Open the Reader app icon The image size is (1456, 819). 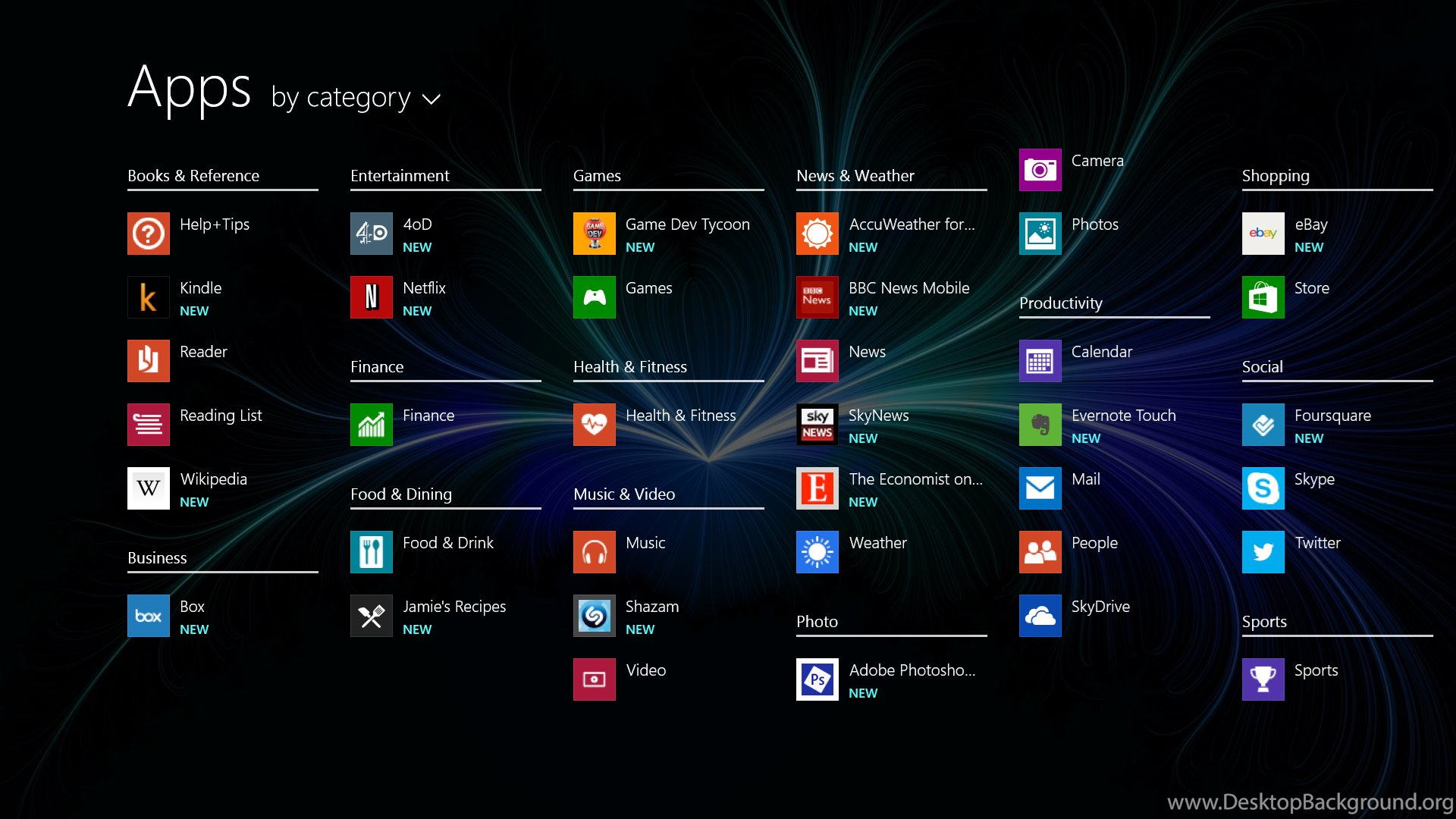click(x=149, y=361)
